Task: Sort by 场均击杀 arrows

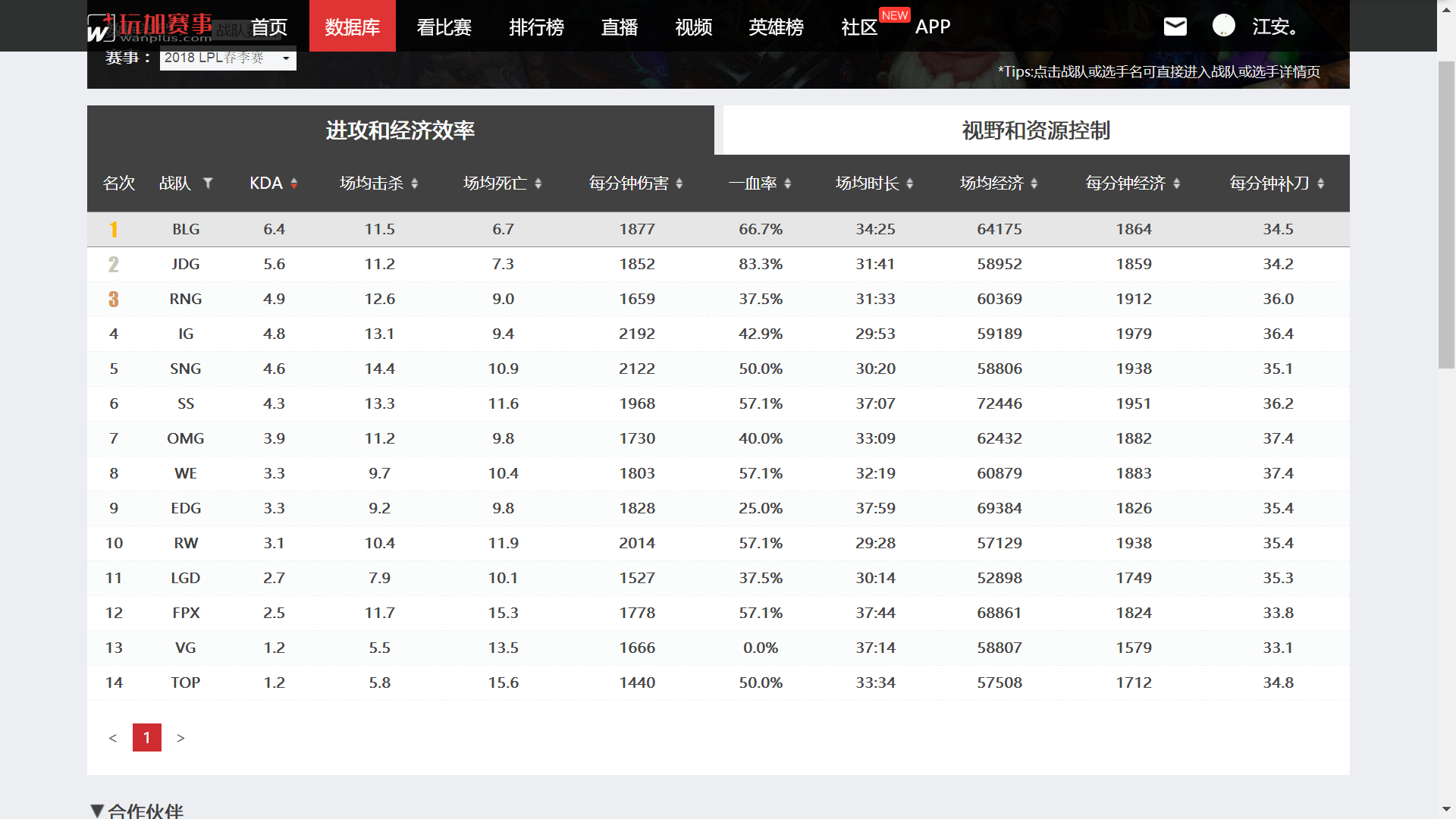Action: (415, 184)
